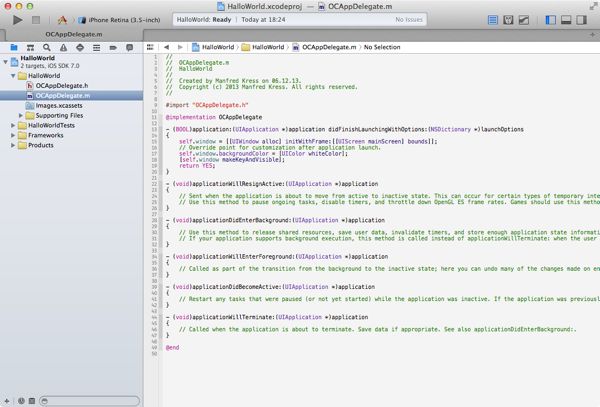Click OCAppDelegate.m in the jump bar

324,47
